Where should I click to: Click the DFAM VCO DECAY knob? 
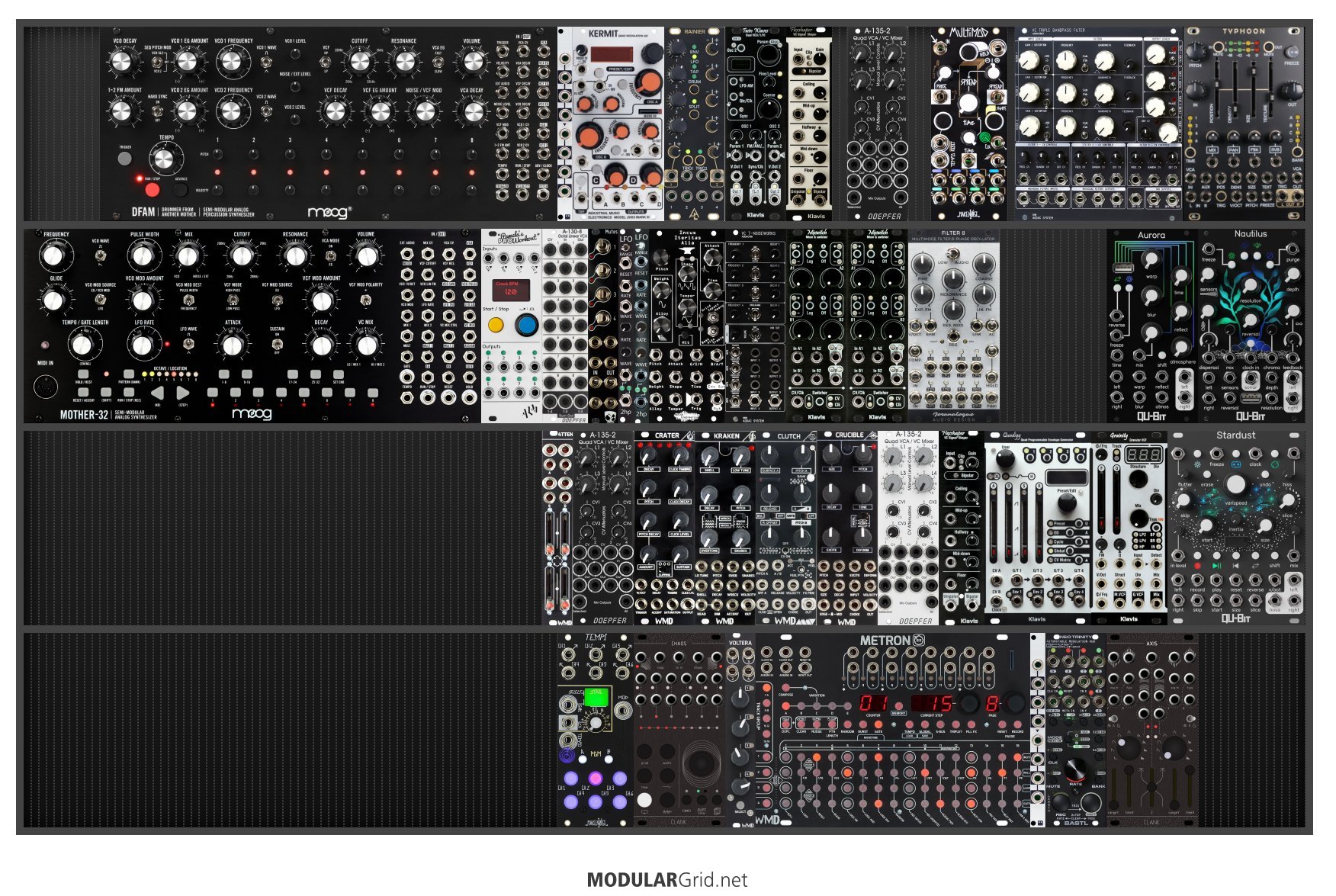pyautogui.click(x=122, y=61)
